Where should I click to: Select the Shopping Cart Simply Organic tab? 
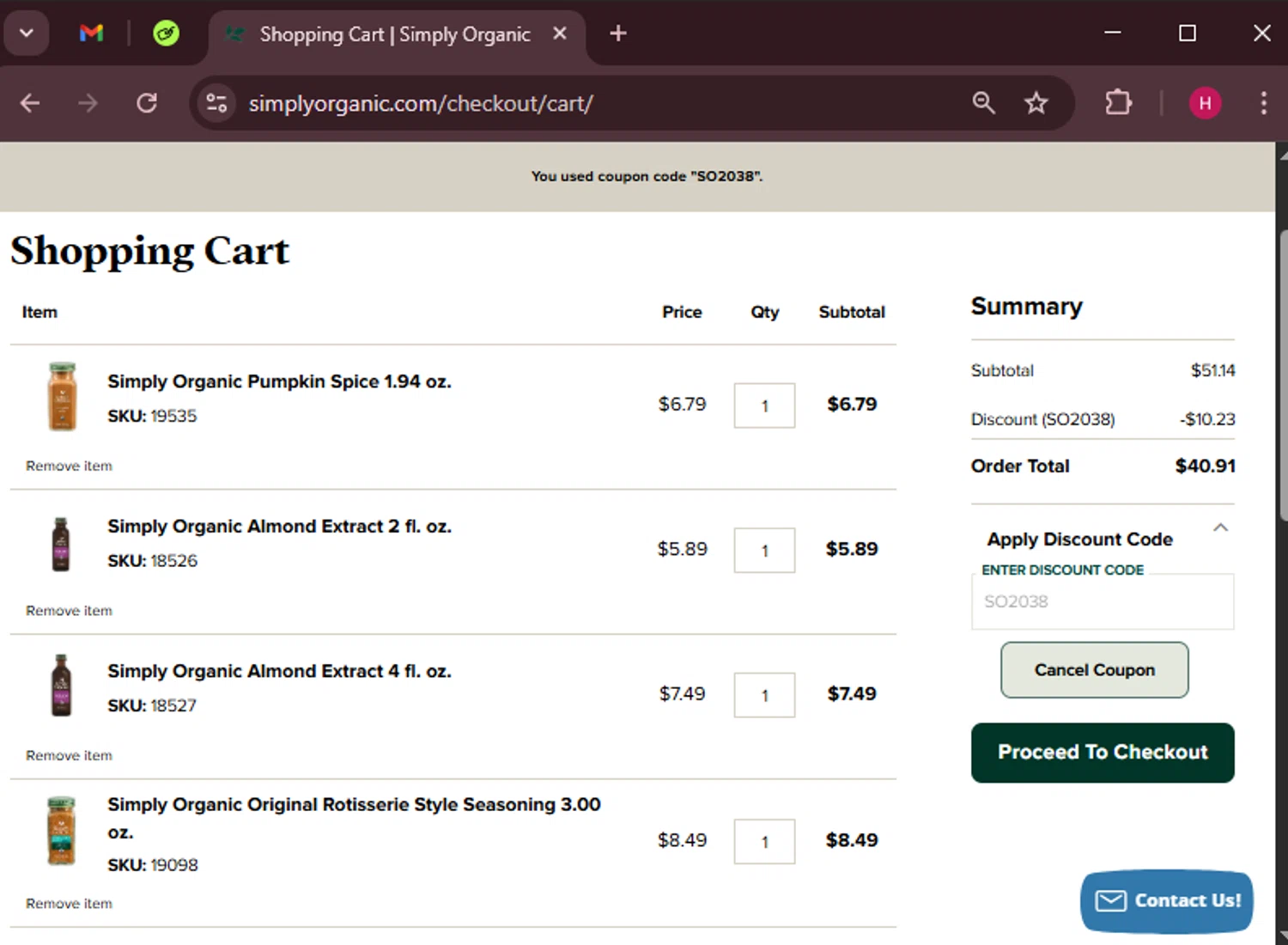[x=395, y=34]
